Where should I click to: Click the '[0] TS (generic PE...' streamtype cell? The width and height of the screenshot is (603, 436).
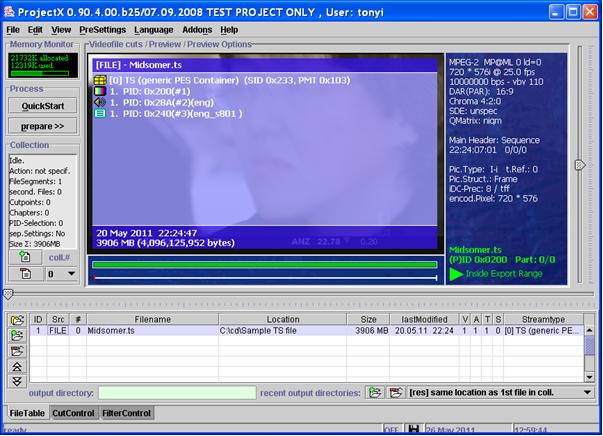point(543,331)
